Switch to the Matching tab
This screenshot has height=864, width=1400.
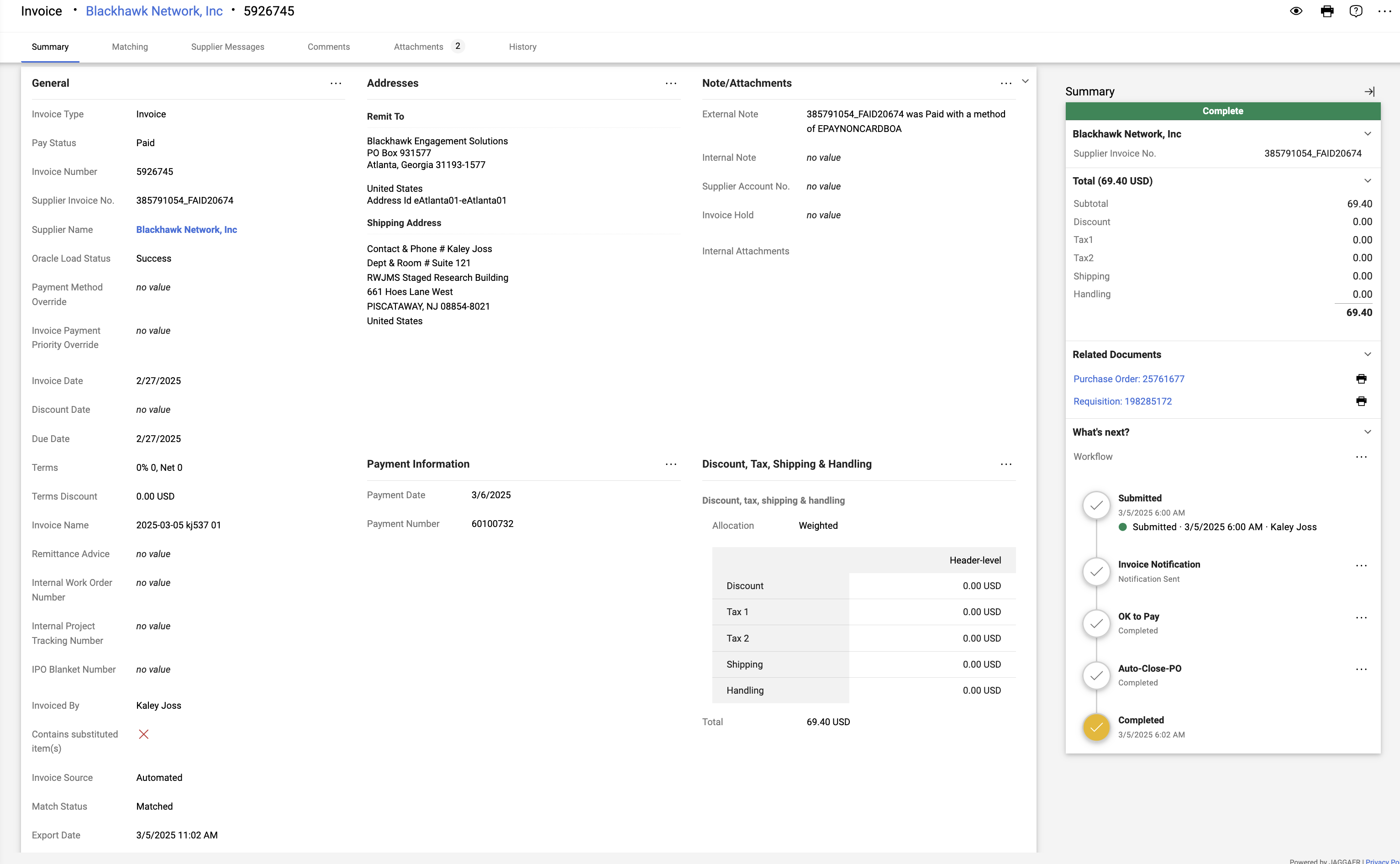coord(130,47)
